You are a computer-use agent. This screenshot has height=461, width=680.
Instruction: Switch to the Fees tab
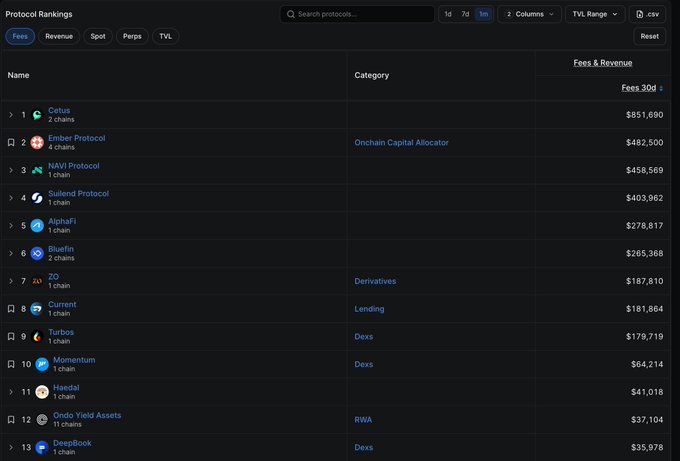[x=20, y=36]
